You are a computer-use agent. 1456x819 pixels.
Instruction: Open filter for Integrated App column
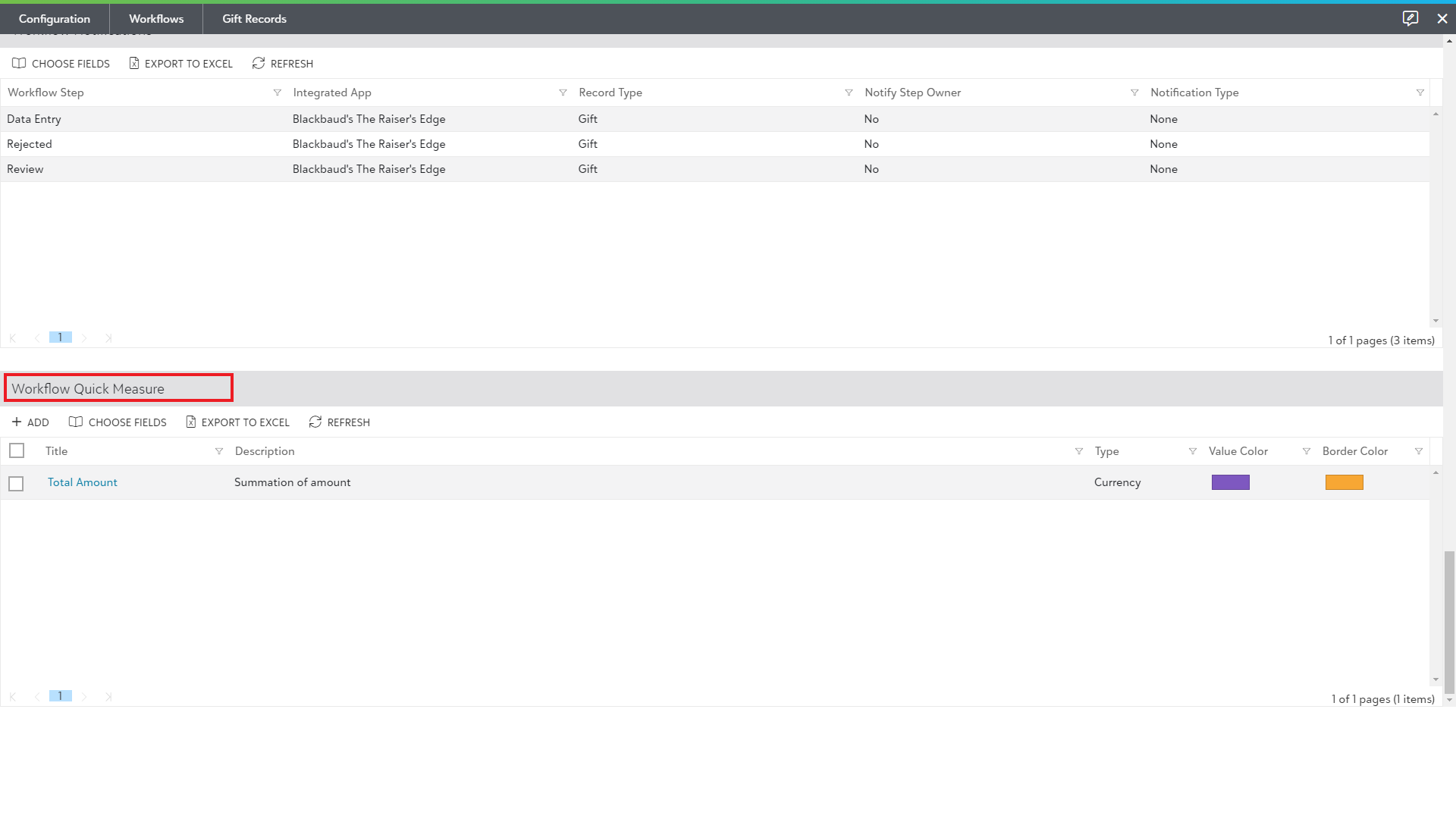[563, 93]
